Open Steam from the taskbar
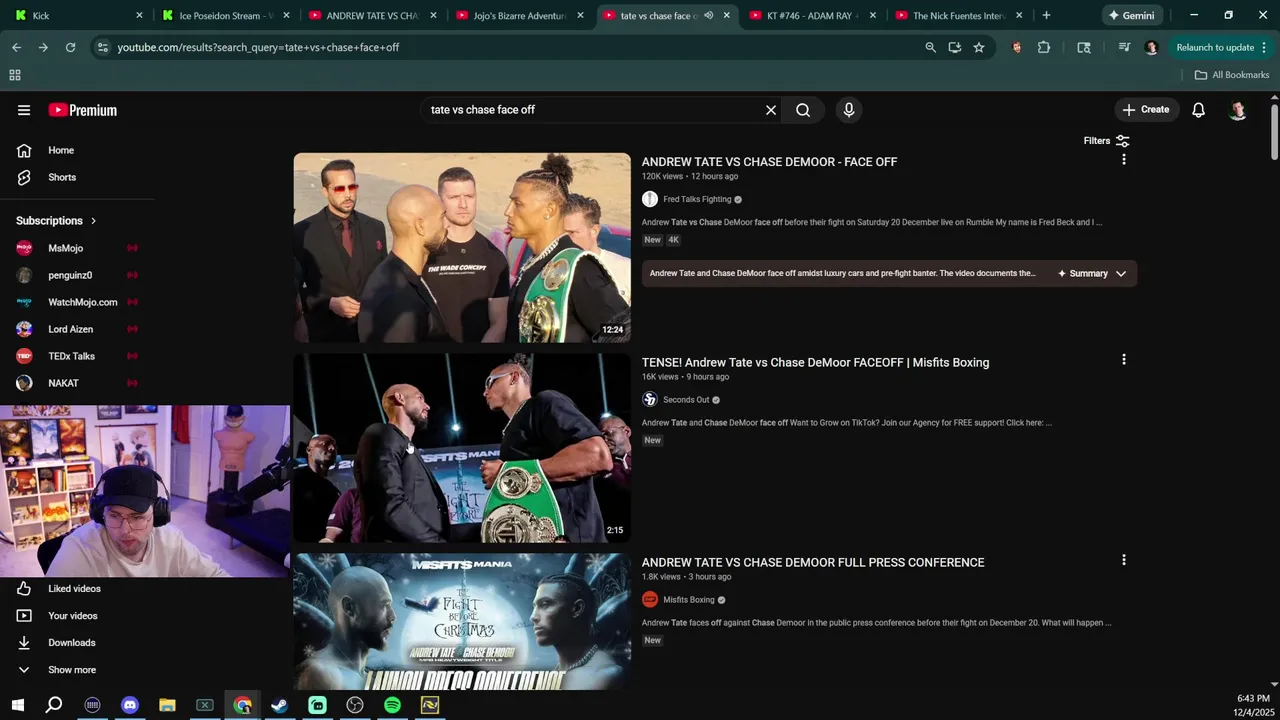Screen dimensions: 1280x720 [x=280, y=705]
